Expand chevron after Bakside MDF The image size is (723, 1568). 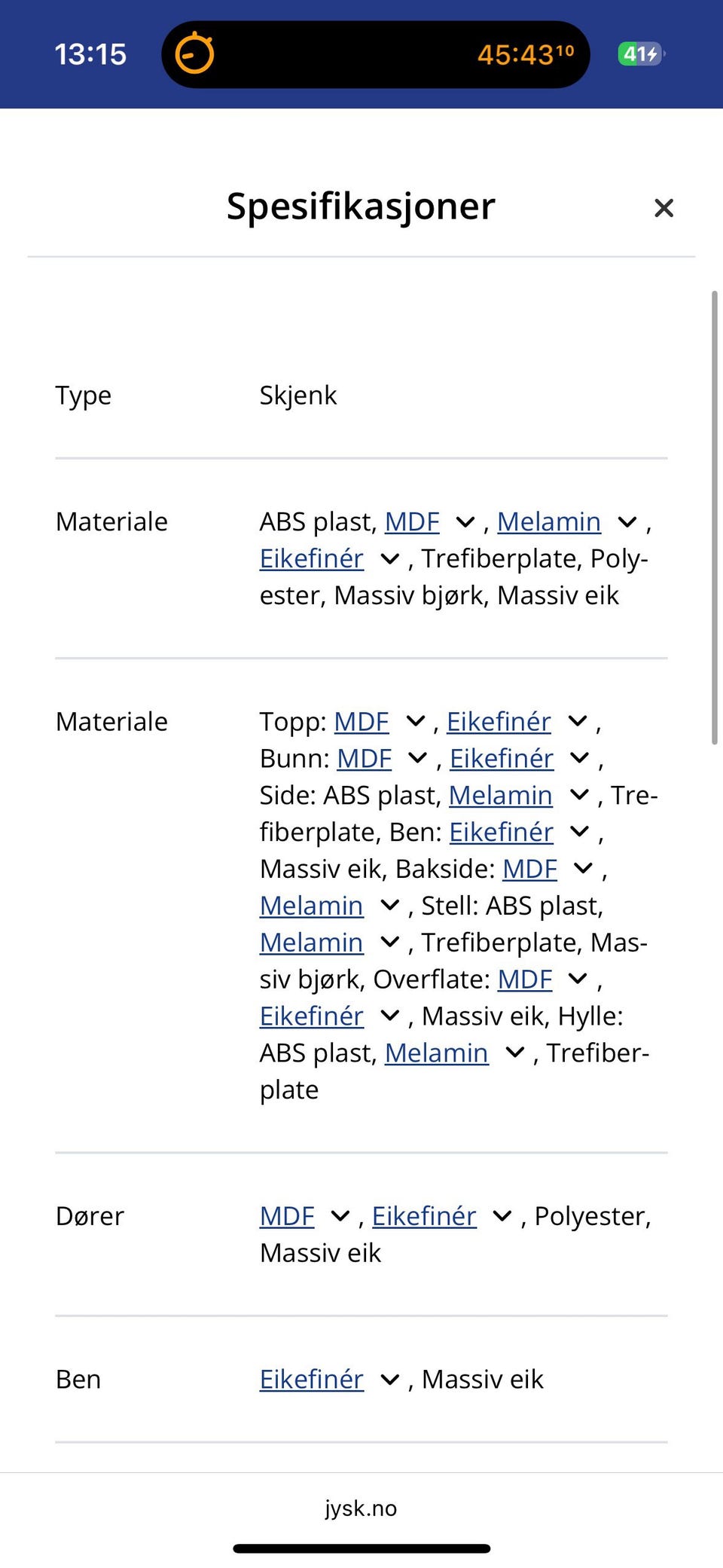(583, 869)
